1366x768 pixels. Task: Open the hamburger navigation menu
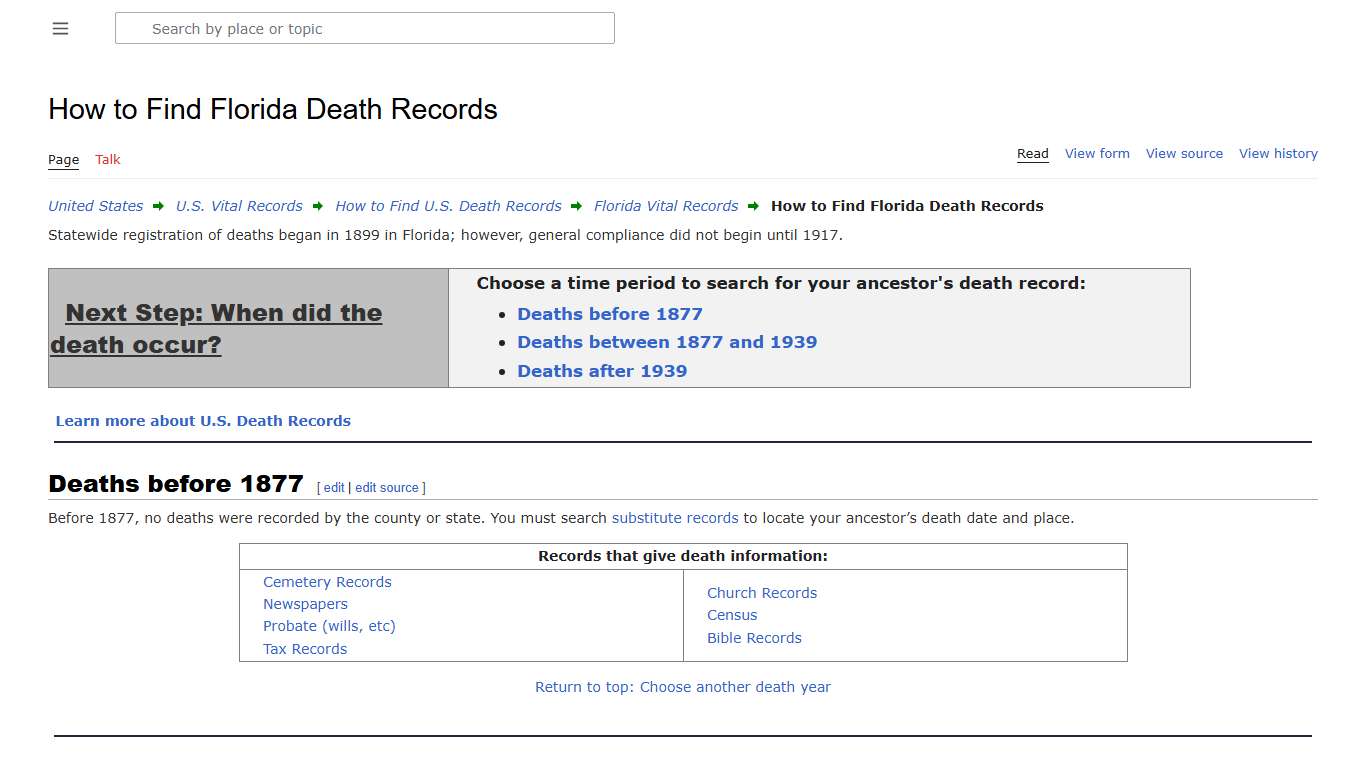pyautogui.click(x=60, y=28)
